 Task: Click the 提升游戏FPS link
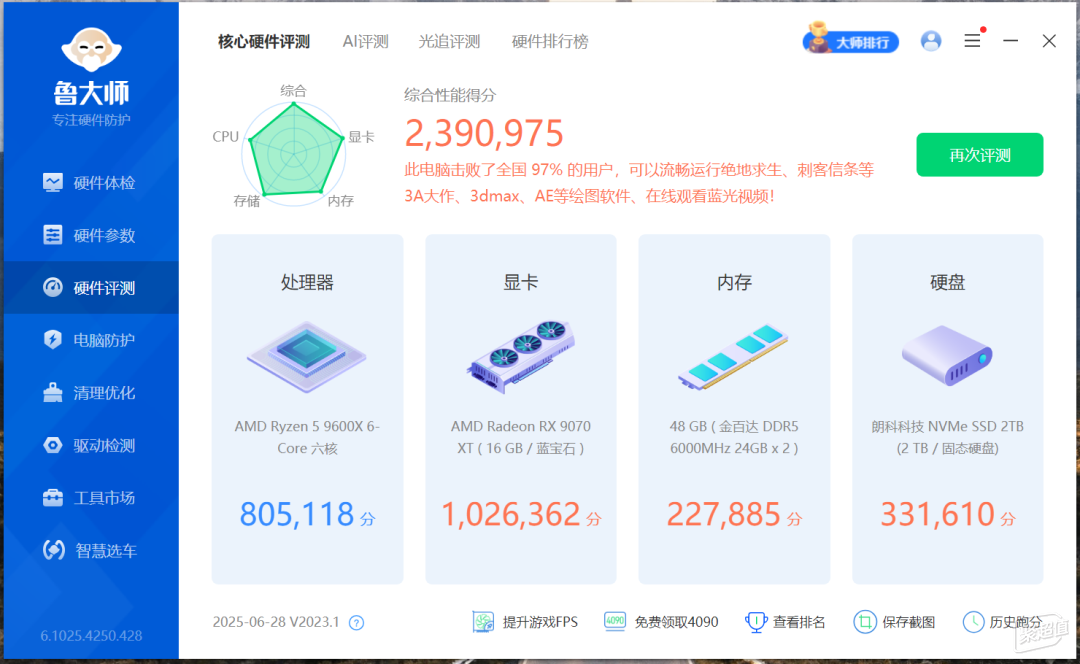pyautogui.click(x=525, y=622)
